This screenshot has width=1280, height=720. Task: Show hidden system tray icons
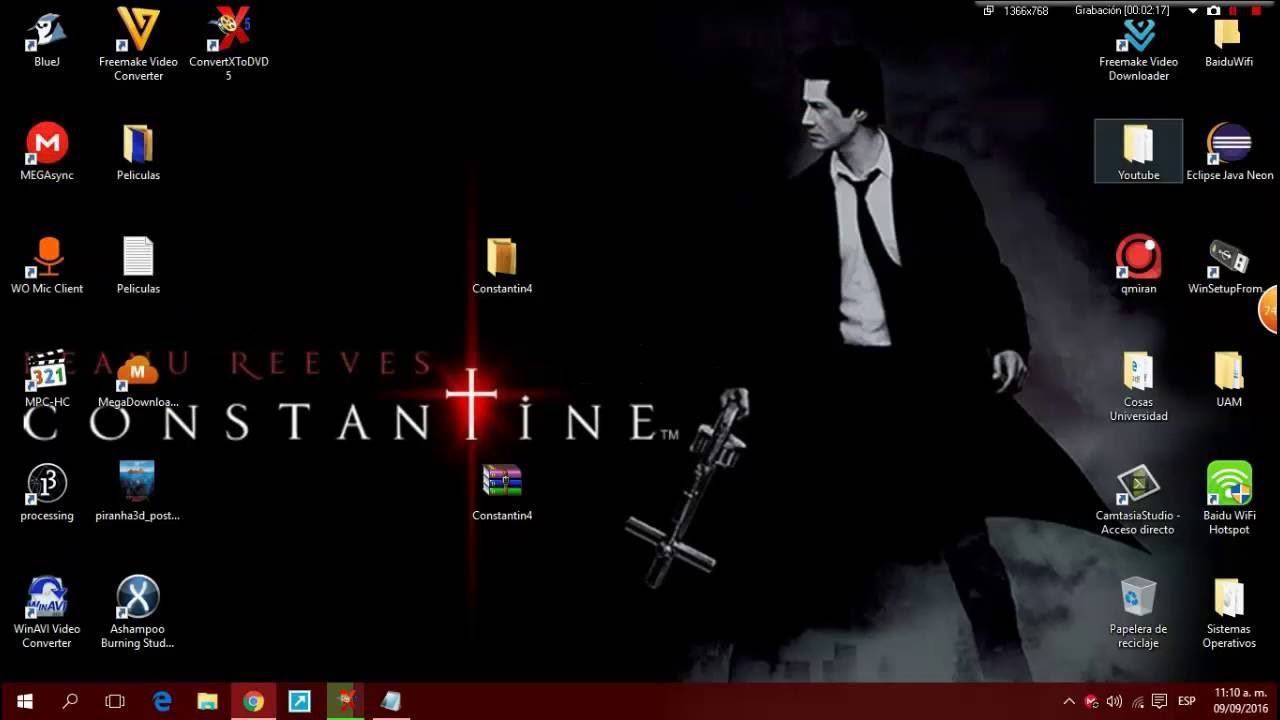tap(1069, 701)
